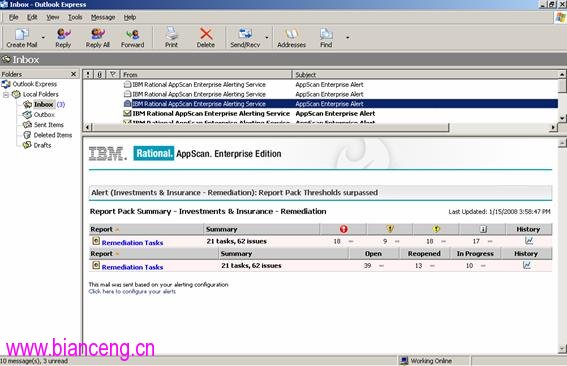Sort by the flag column header
Viewport: 567px width, 366px height.
(113, 75)
